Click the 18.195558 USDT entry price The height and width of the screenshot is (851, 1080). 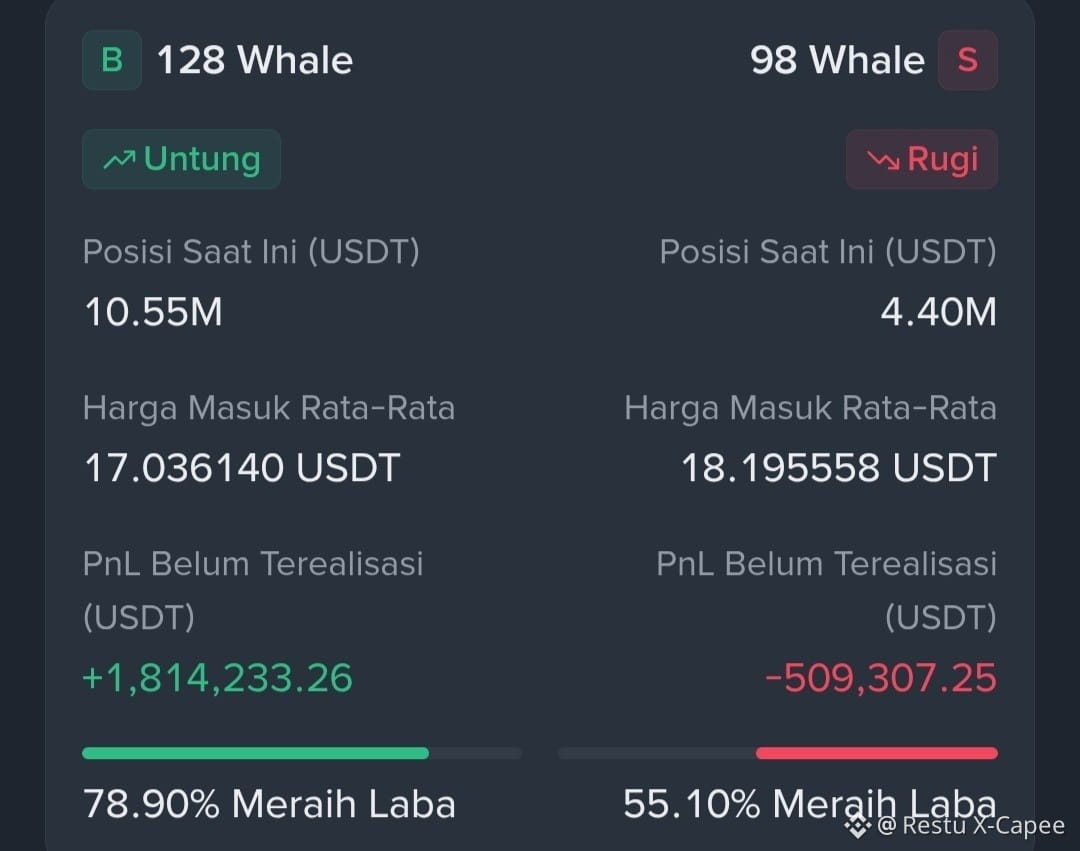click(x=838, y=468)
